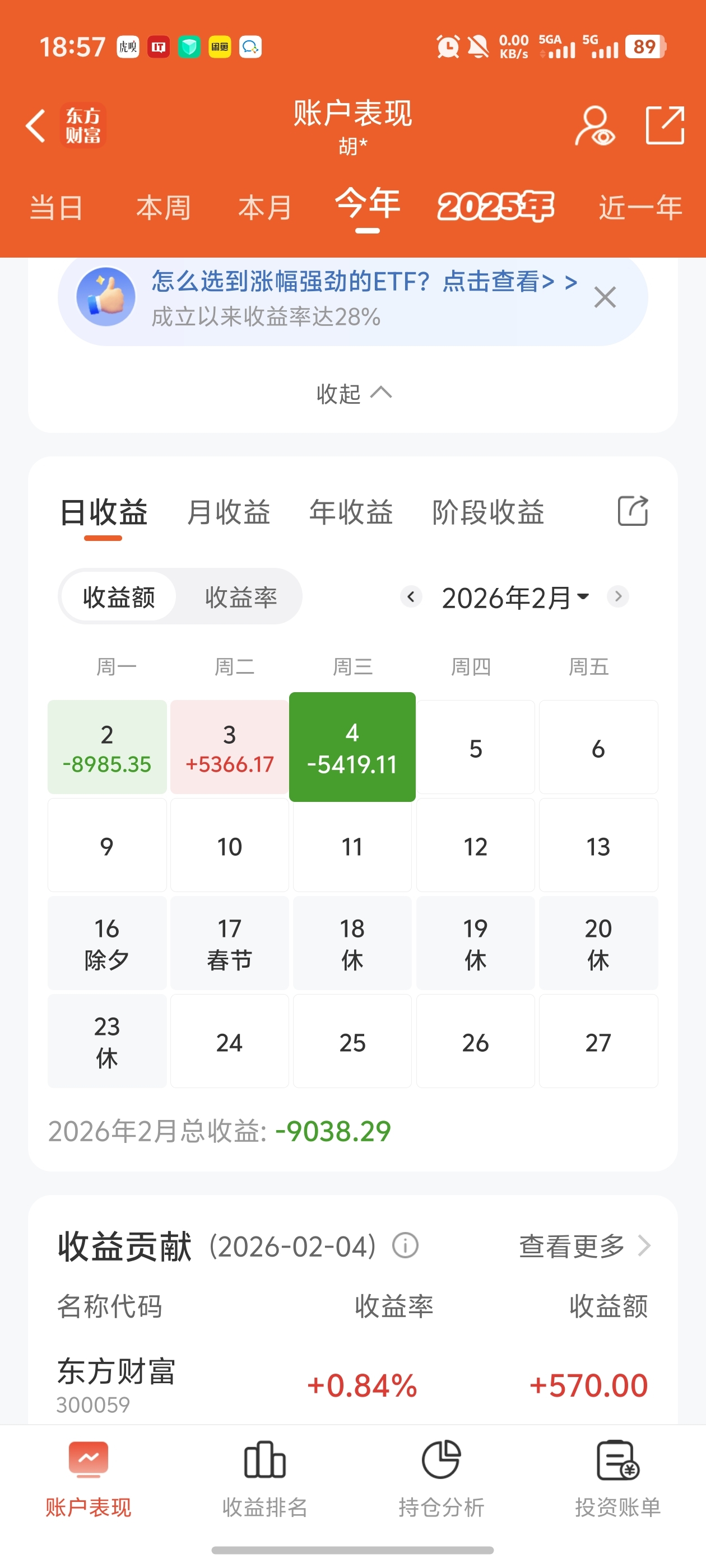706x1568 pixels.
Task: Tap 查看更多 for earnings contribution
Action: pyautogui.click(x=583, y=1245)
